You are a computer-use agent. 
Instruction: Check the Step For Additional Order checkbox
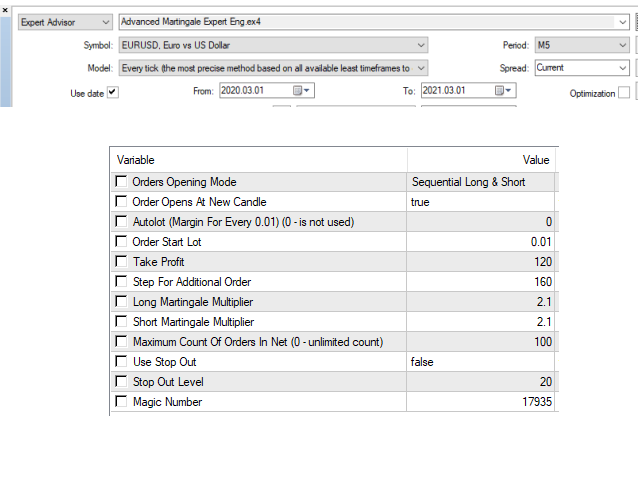(121, 281)
